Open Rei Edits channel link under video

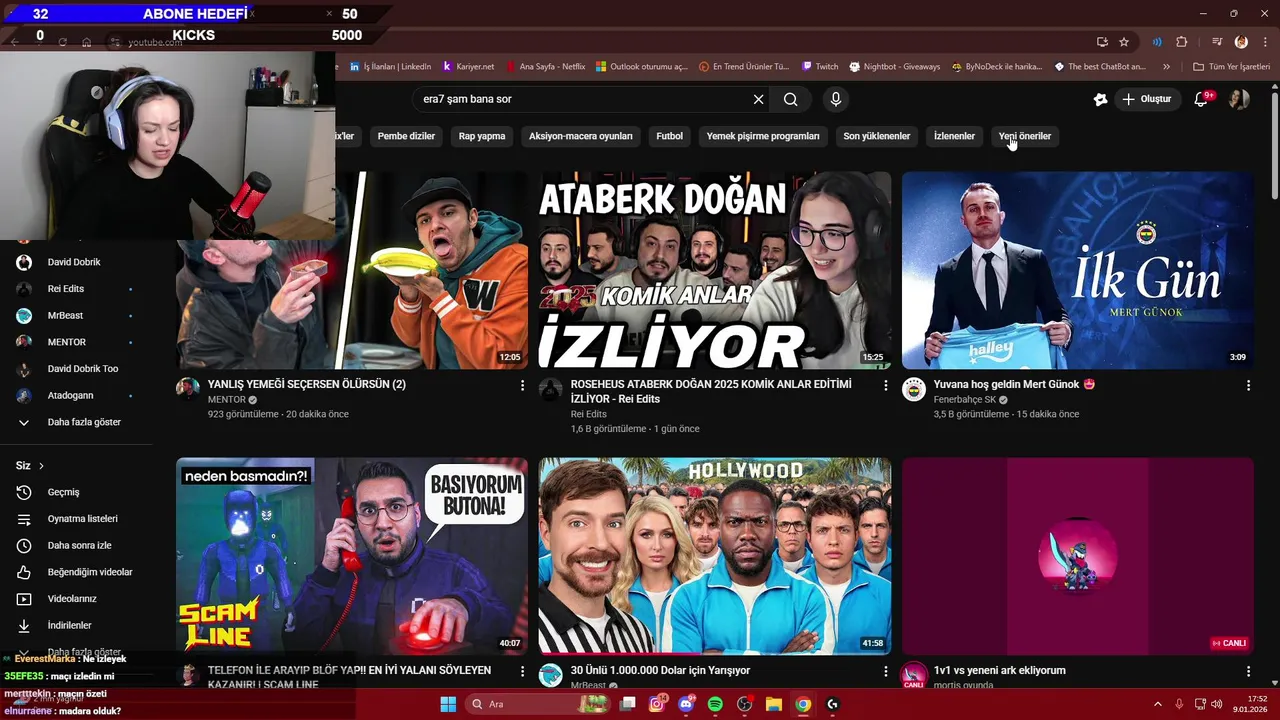(588, 414)
